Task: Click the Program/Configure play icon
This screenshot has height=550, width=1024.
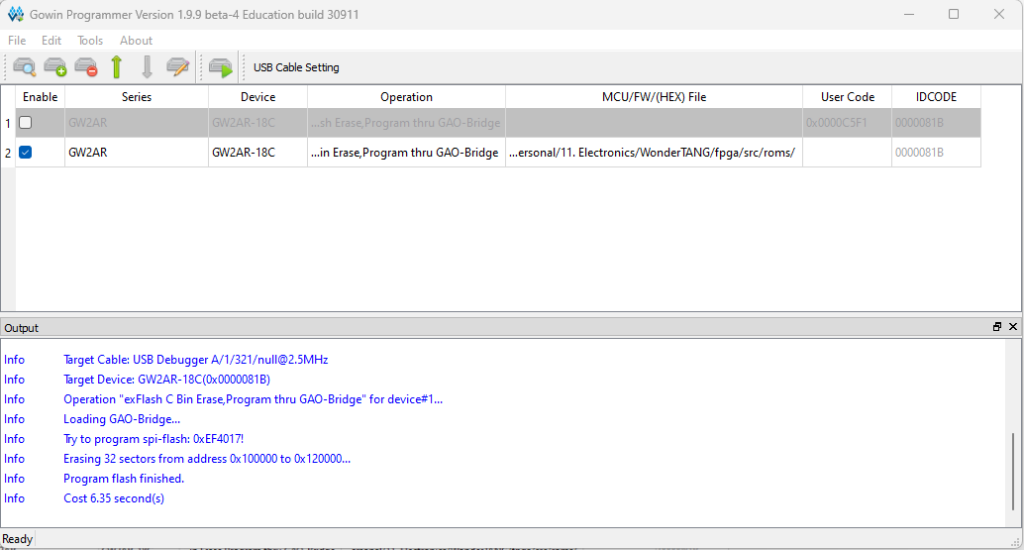Action: pos(220,68)
